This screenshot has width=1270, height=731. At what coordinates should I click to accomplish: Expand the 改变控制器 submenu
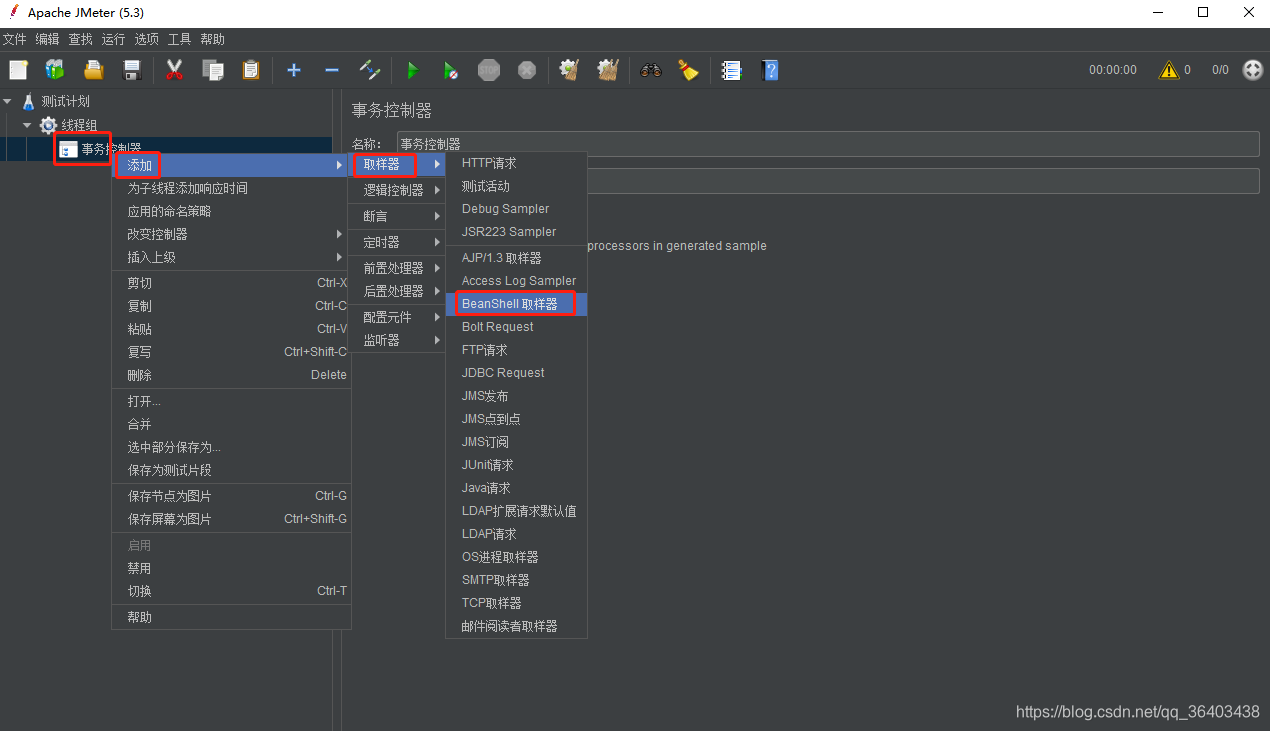[231, 234]
